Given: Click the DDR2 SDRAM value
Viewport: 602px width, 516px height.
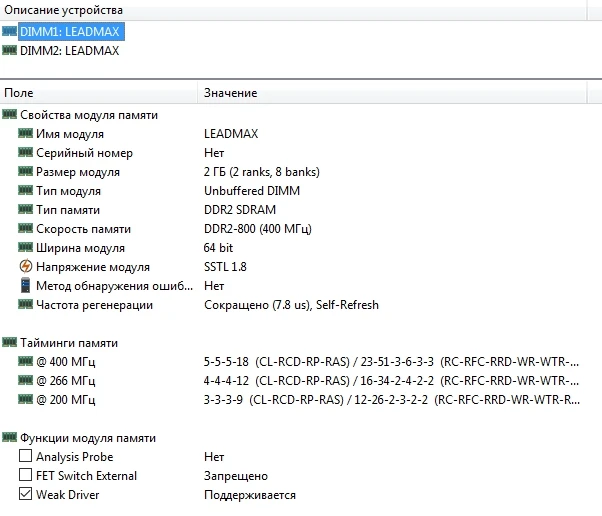Looking at the screenshot, I should coord(240,210).
